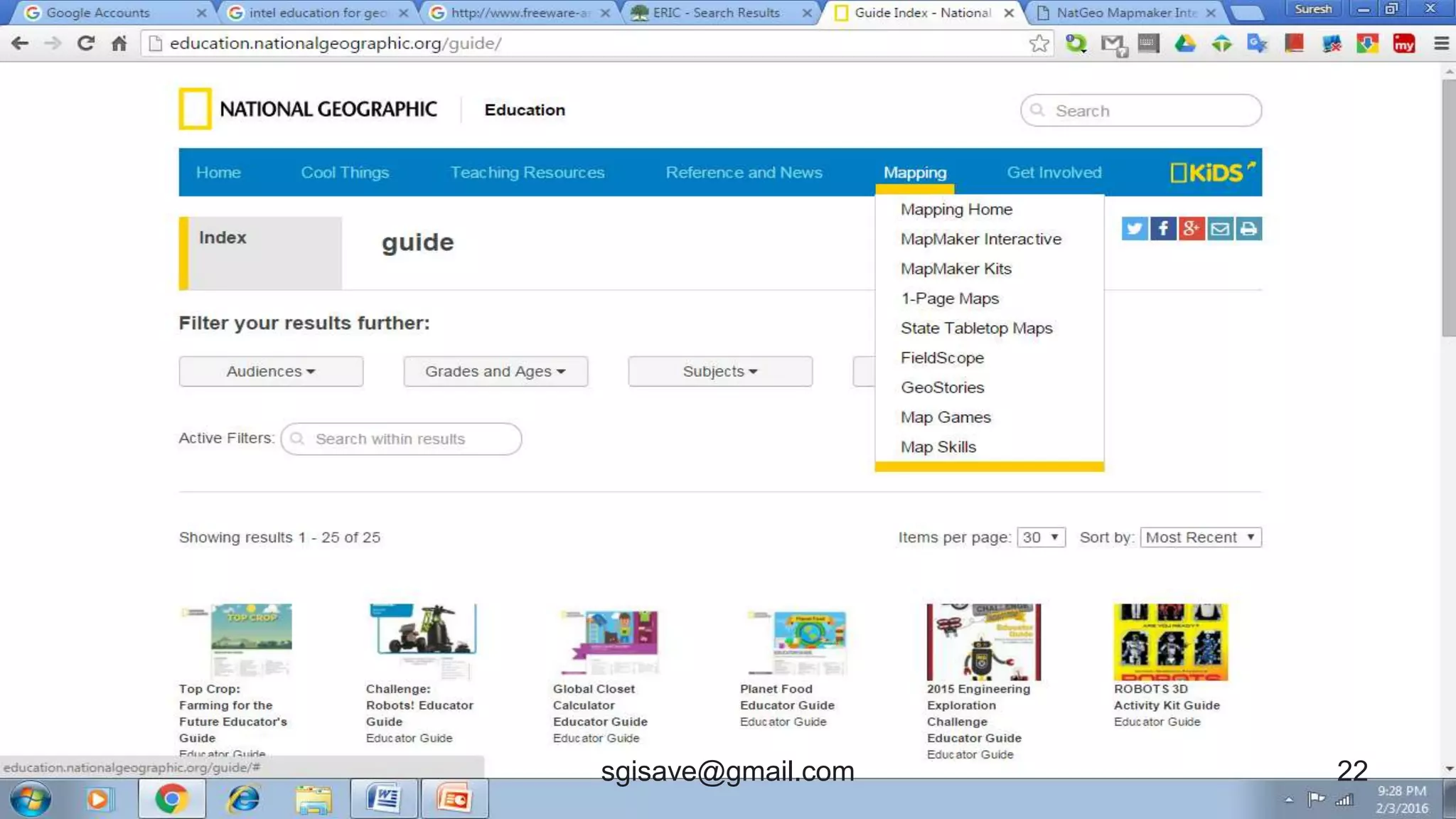Click the Google Plus share icon
The width and height of the screenshot is (1456, 819).
(1192, 229)
